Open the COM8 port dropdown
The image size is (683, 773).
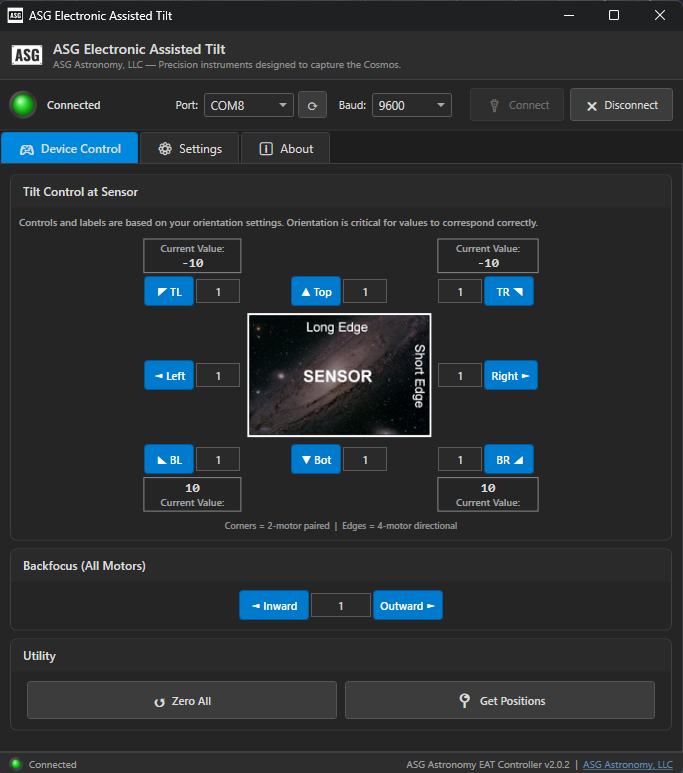248,105
